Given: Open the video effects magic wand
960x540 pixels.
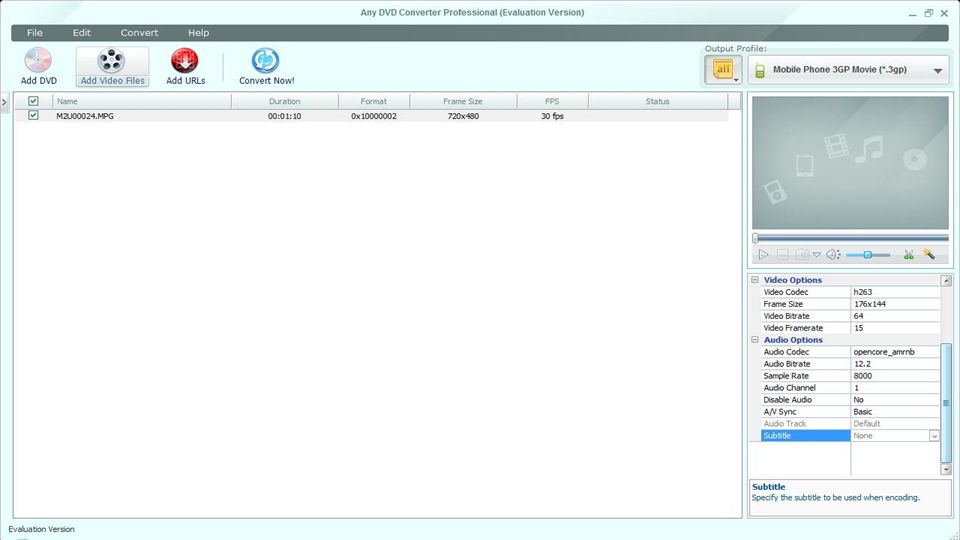Looking at the screenshot, I should point(929,254).
